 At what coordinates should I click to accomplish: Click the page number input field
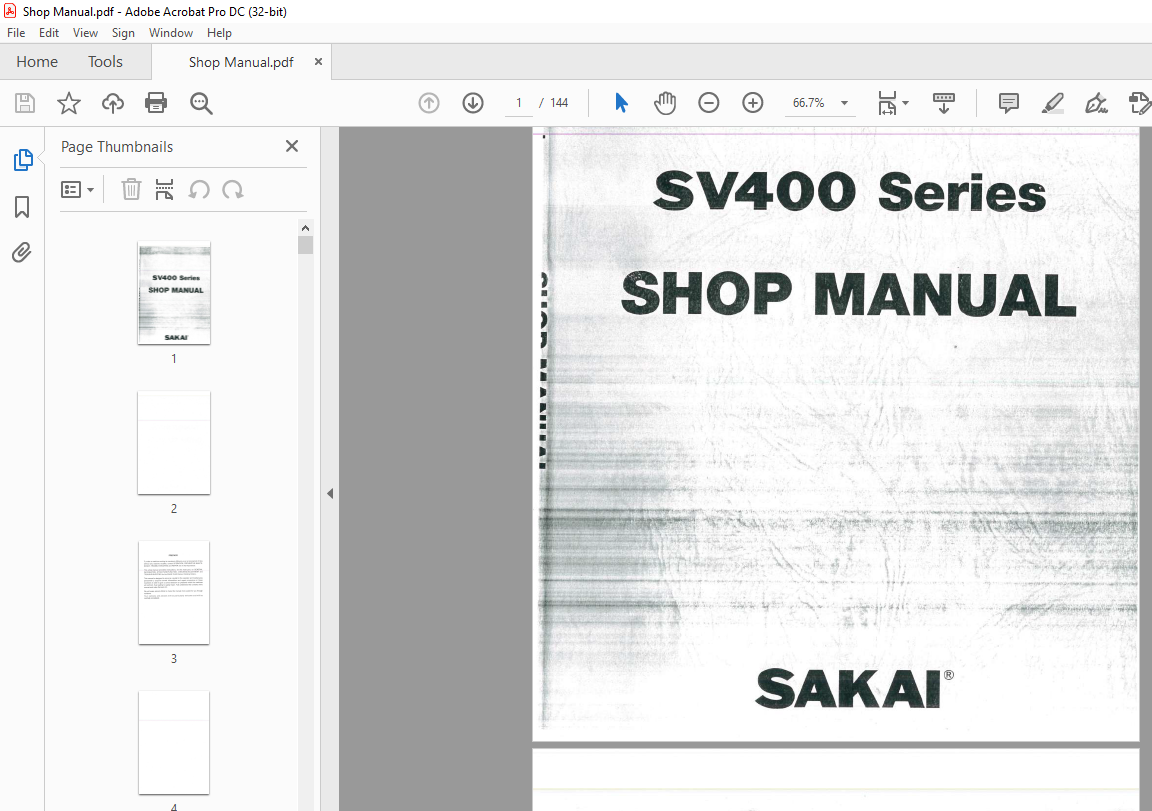519,103
